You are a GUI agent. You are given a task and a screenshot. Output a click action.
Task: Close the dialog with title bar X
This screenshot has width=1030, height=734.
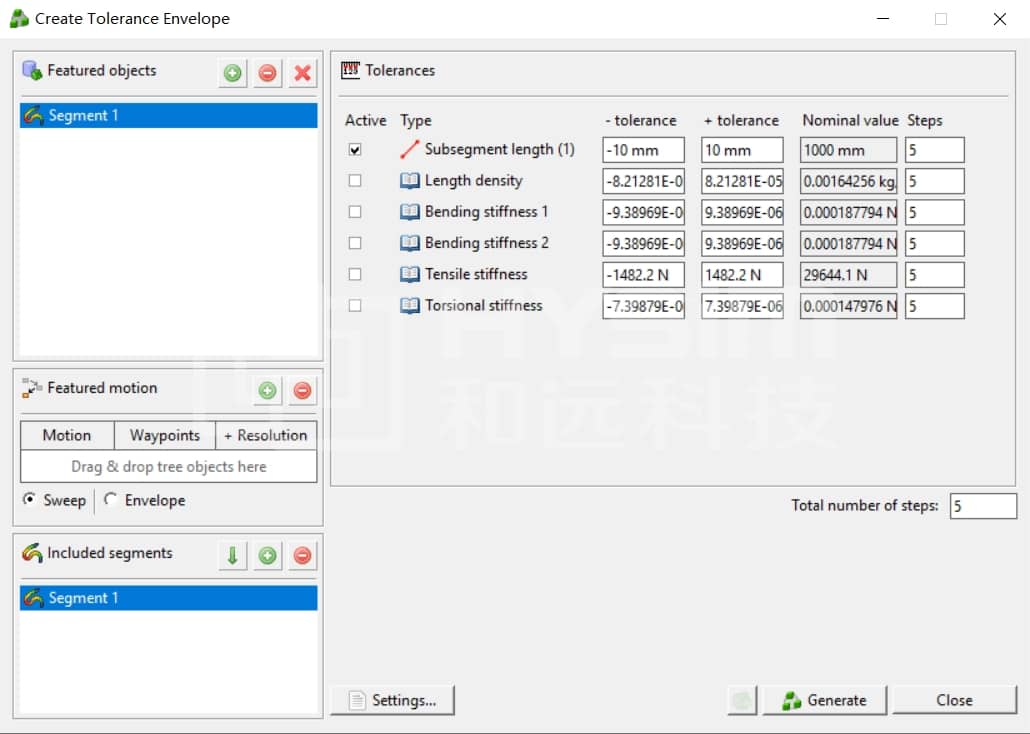pos(999,18)
